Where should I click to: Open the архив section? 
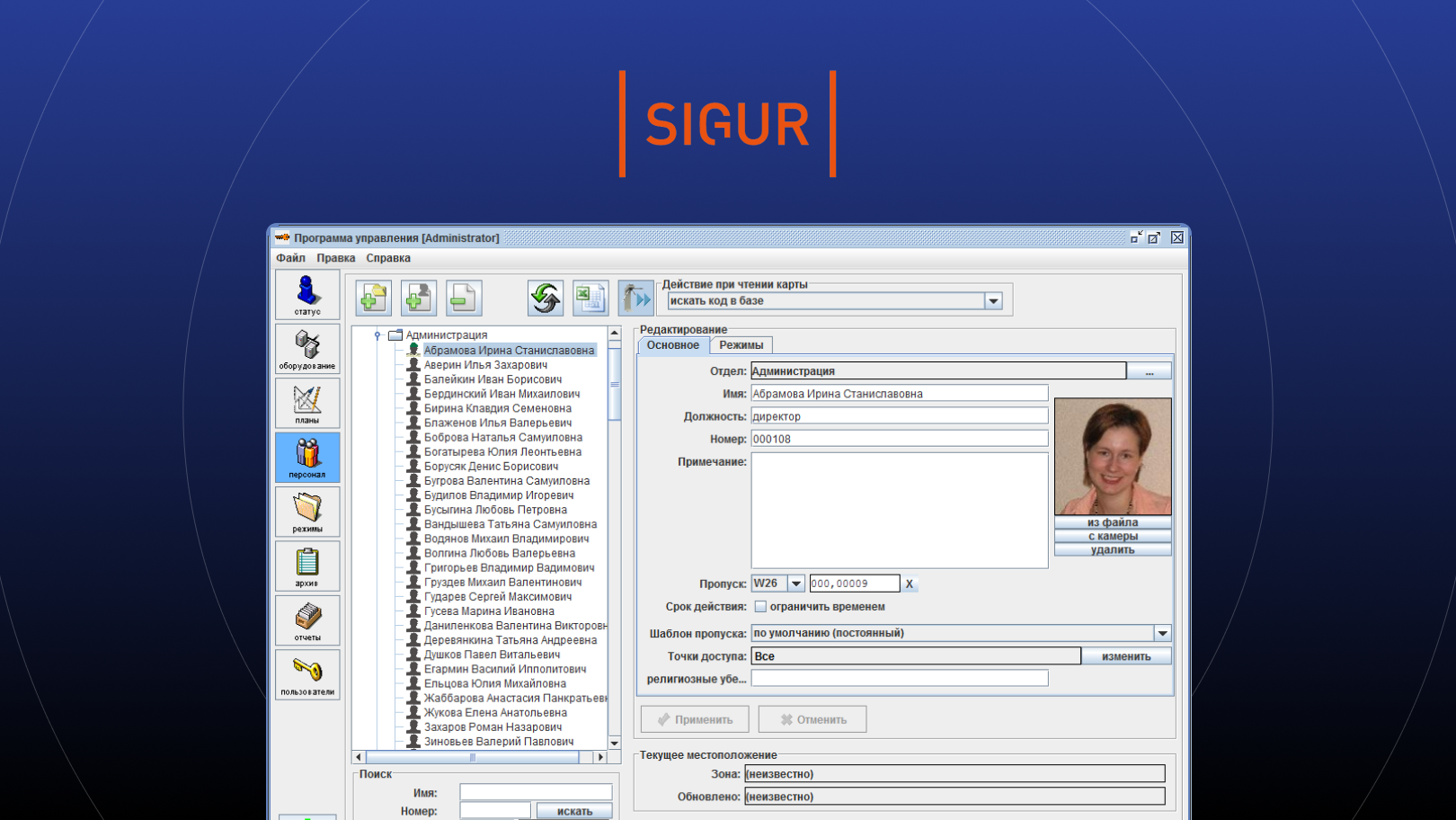306,566
